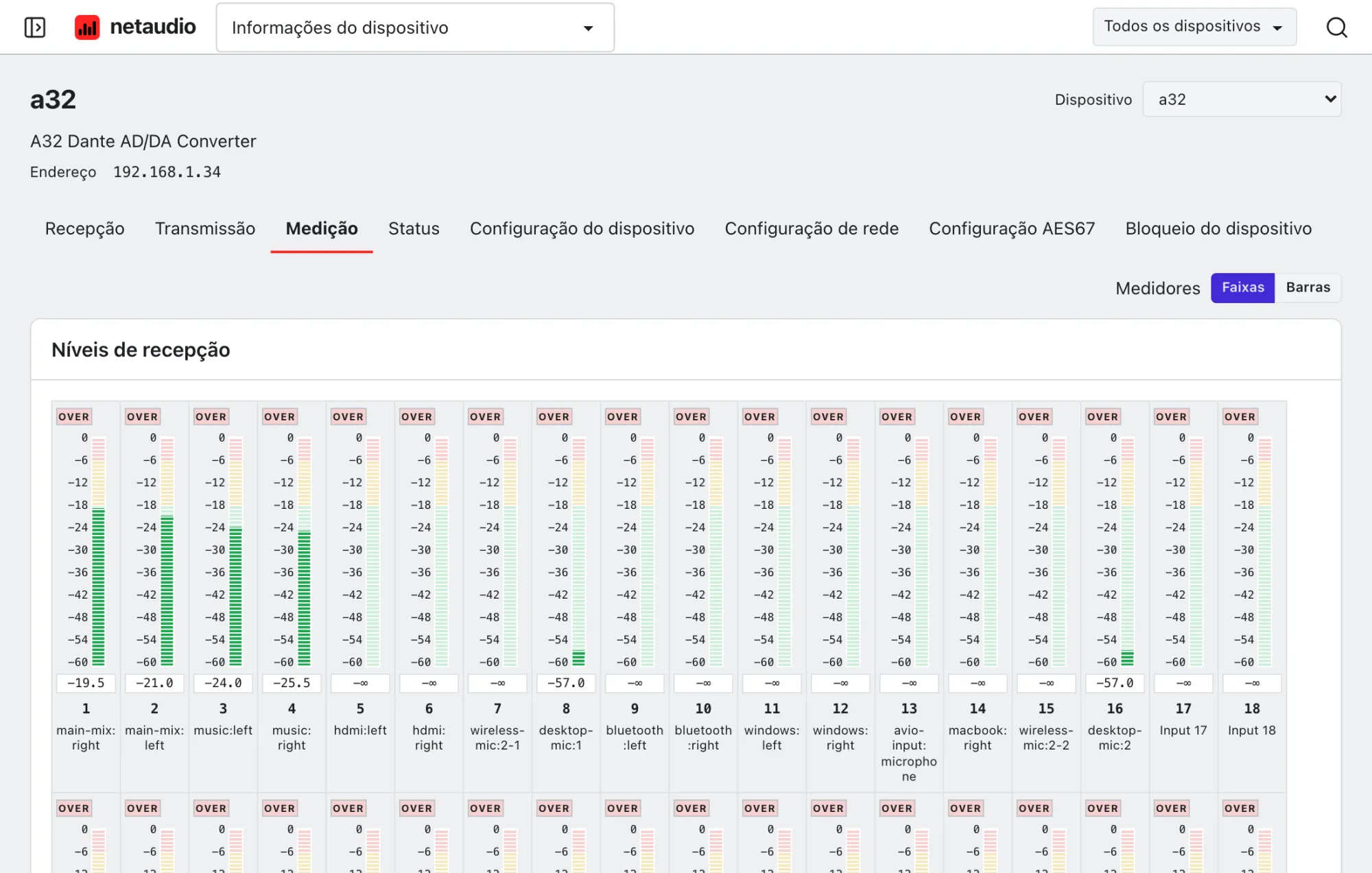Click OVER indicator of channel 1 main-mix:right
The height and width of the screenshot is (873, 1372).
pyautogui.click(x=74, y=416)
